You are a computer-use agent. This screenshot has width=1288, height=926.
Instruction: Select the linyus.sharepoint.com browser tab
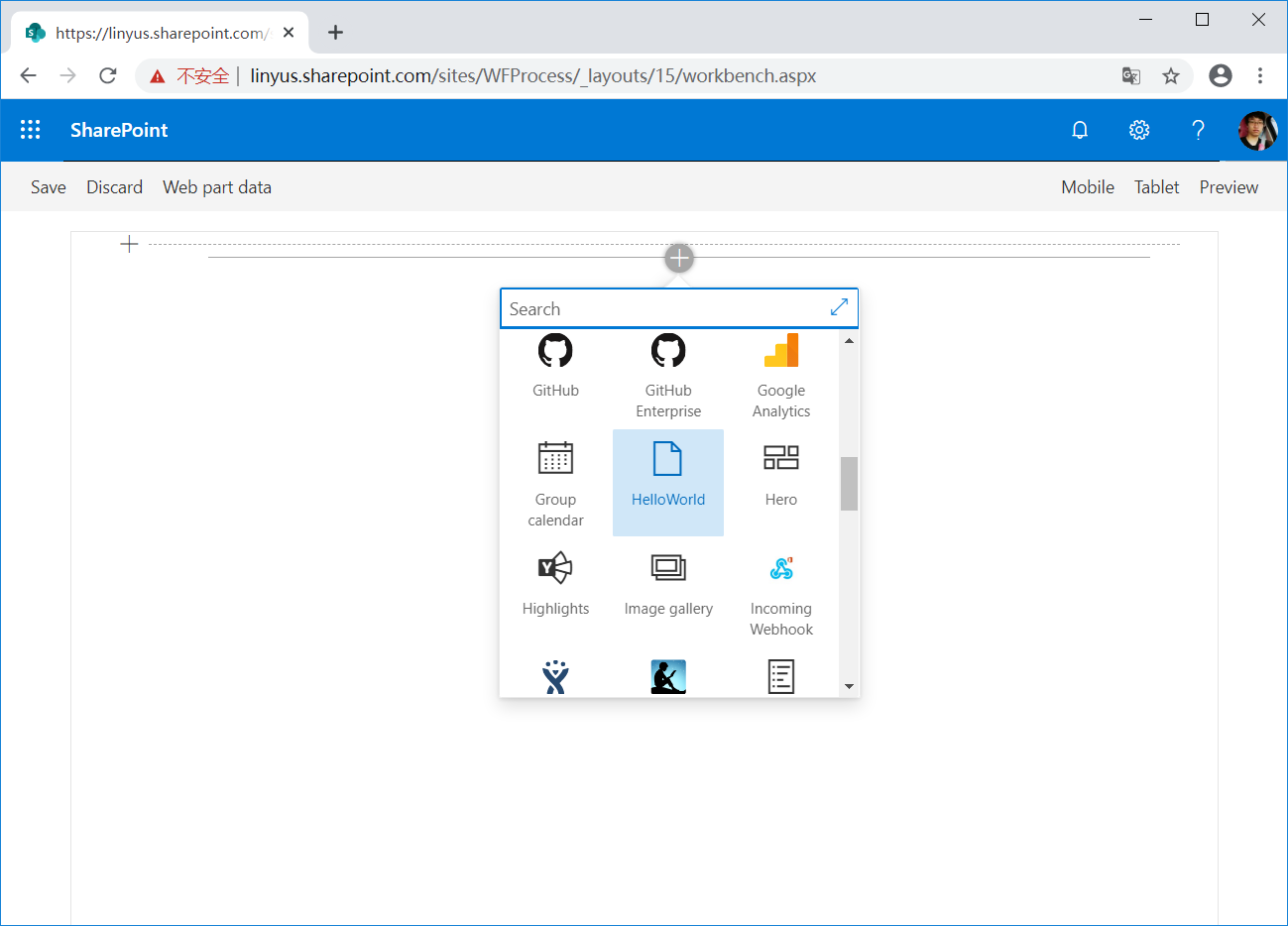[161, 33]
